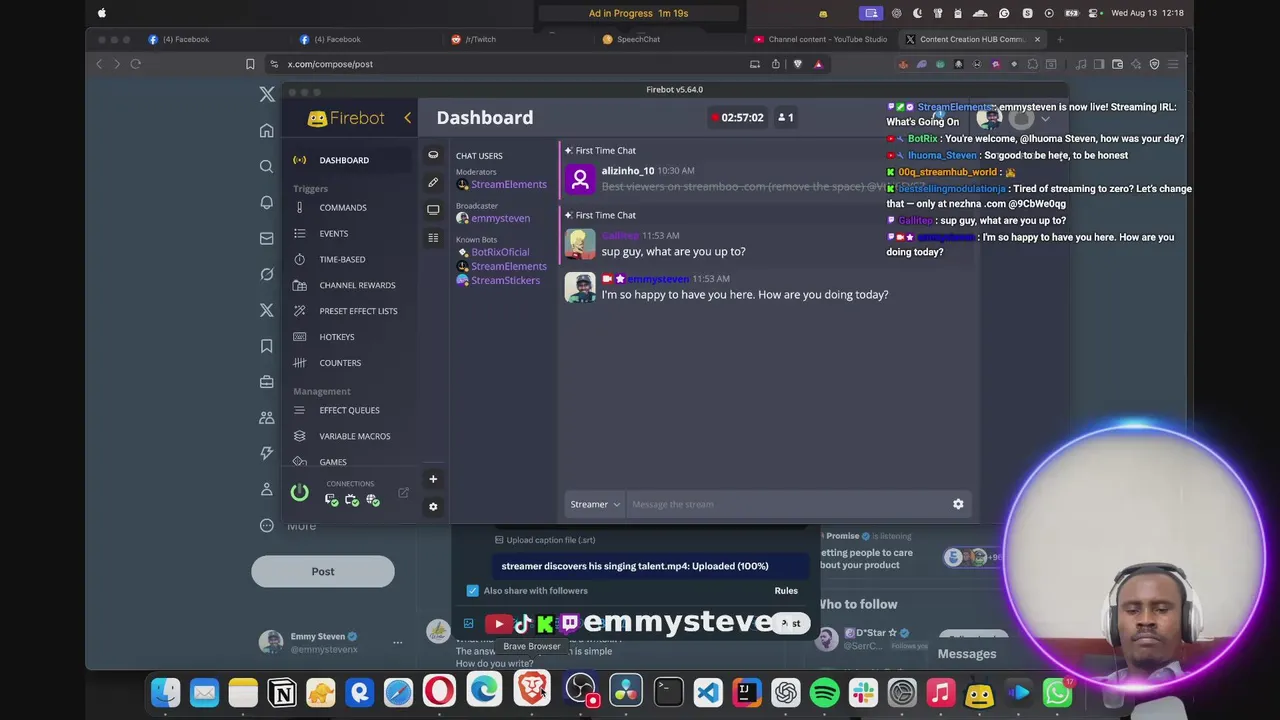
Task: Open Messages panel on X
Action: coord(967,654)
